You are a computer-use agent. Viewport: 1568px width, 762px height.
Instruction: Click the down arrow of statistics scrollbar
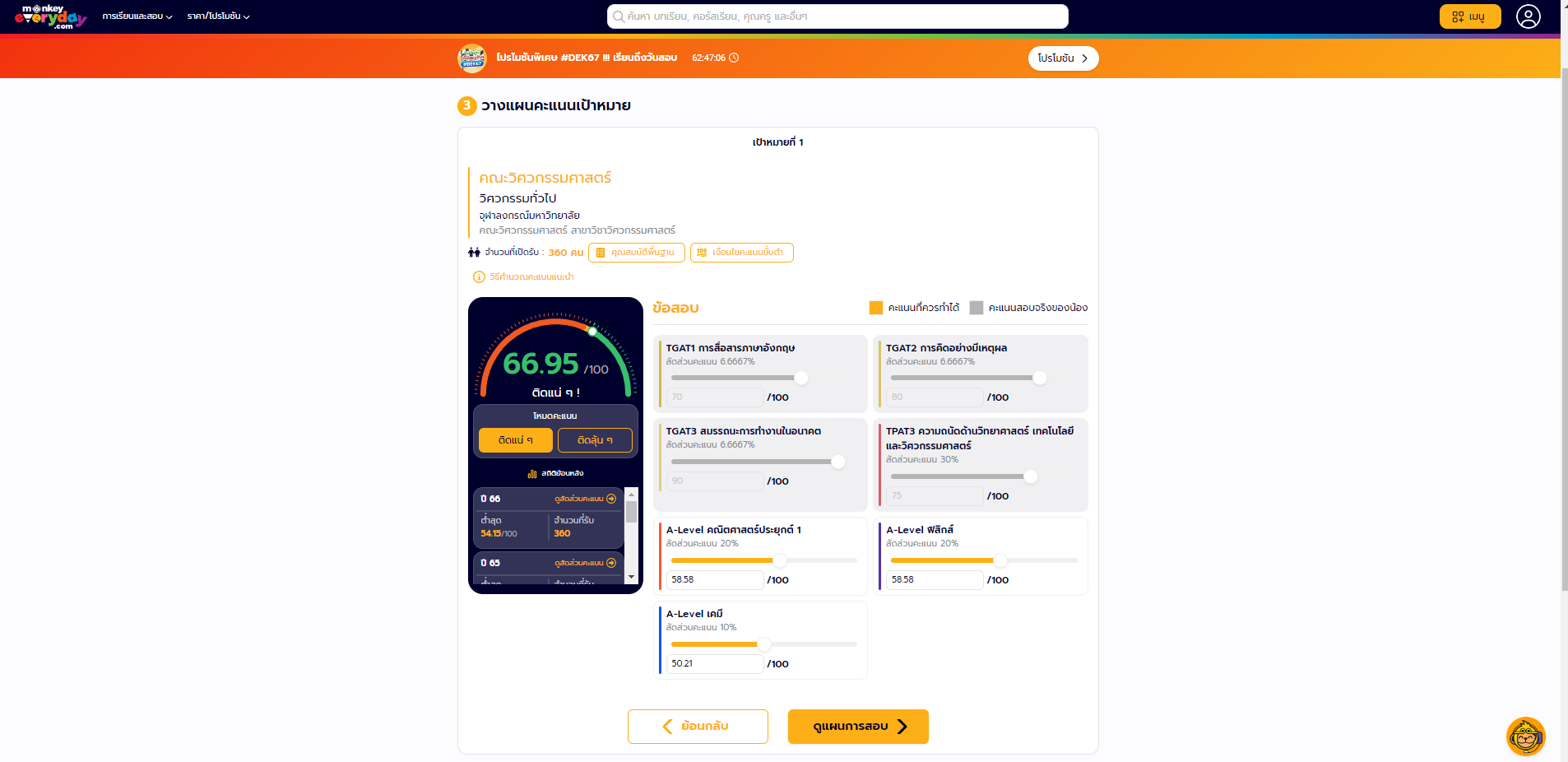[x=631, y=578]
